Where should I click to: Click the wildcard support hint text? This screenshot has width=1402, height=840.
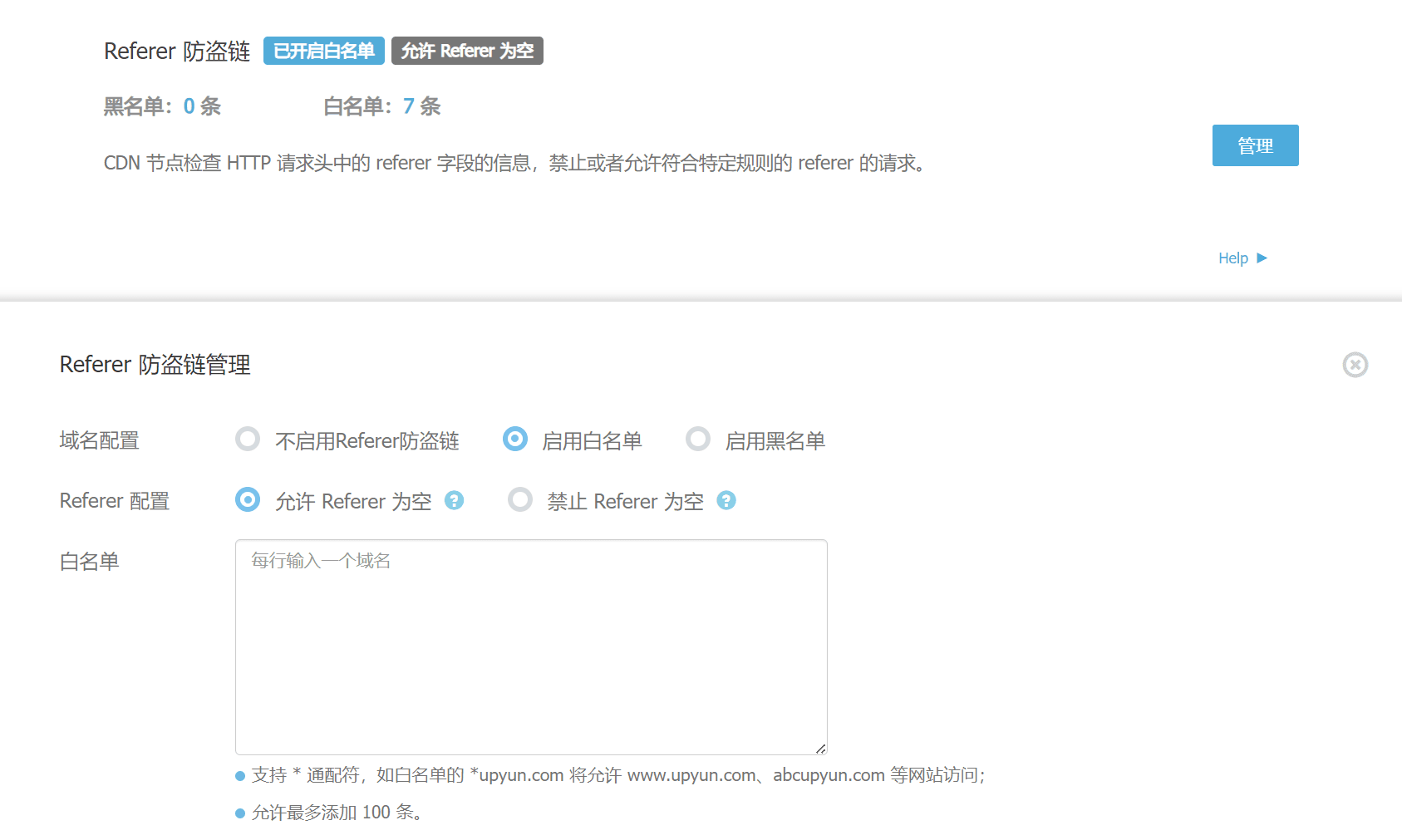coord(618,775)
